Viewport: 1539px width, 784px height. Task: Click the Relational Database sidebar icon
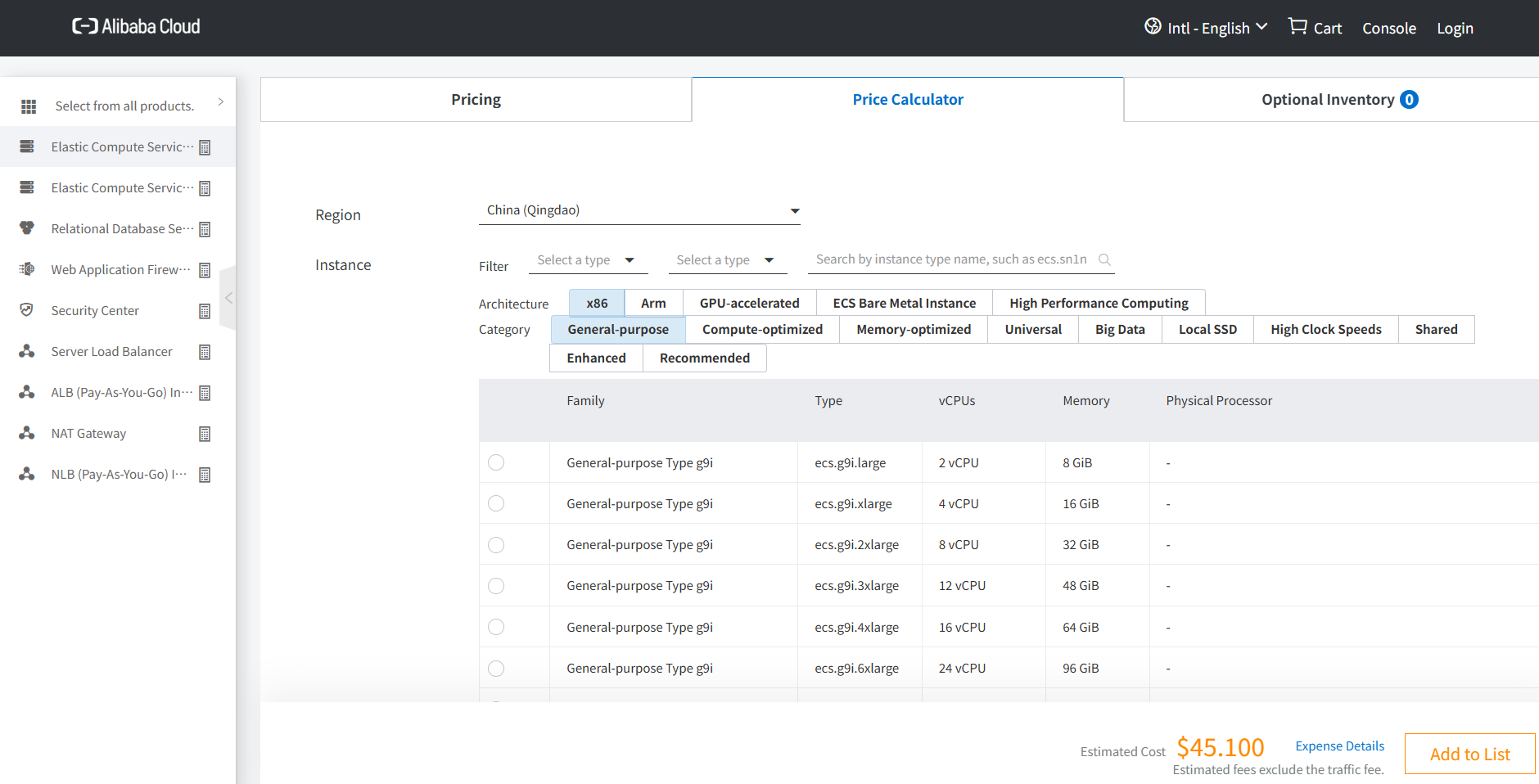click(x=27, y=228)
